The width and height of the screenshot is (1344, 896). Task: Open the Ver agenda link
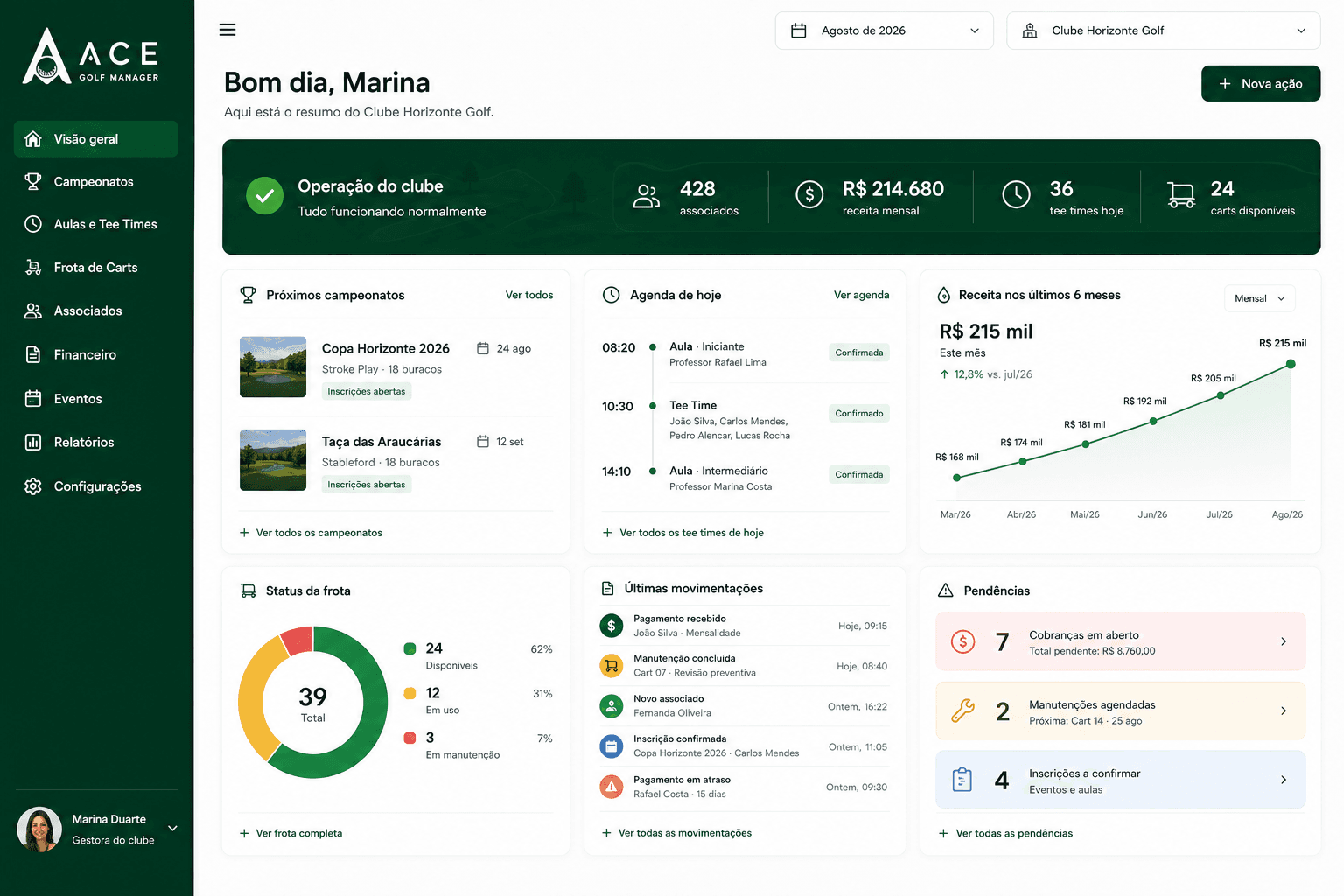coord(861,295)
